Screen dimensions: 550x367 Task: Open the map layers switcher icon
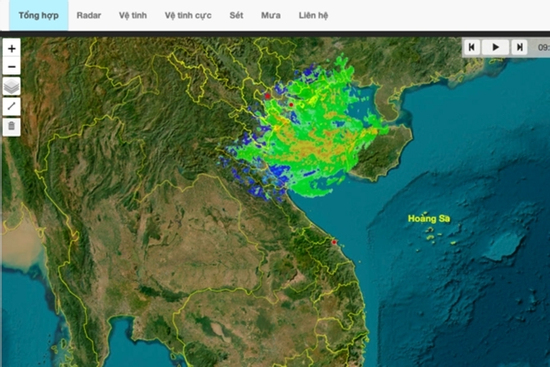[x=12, y=86]
